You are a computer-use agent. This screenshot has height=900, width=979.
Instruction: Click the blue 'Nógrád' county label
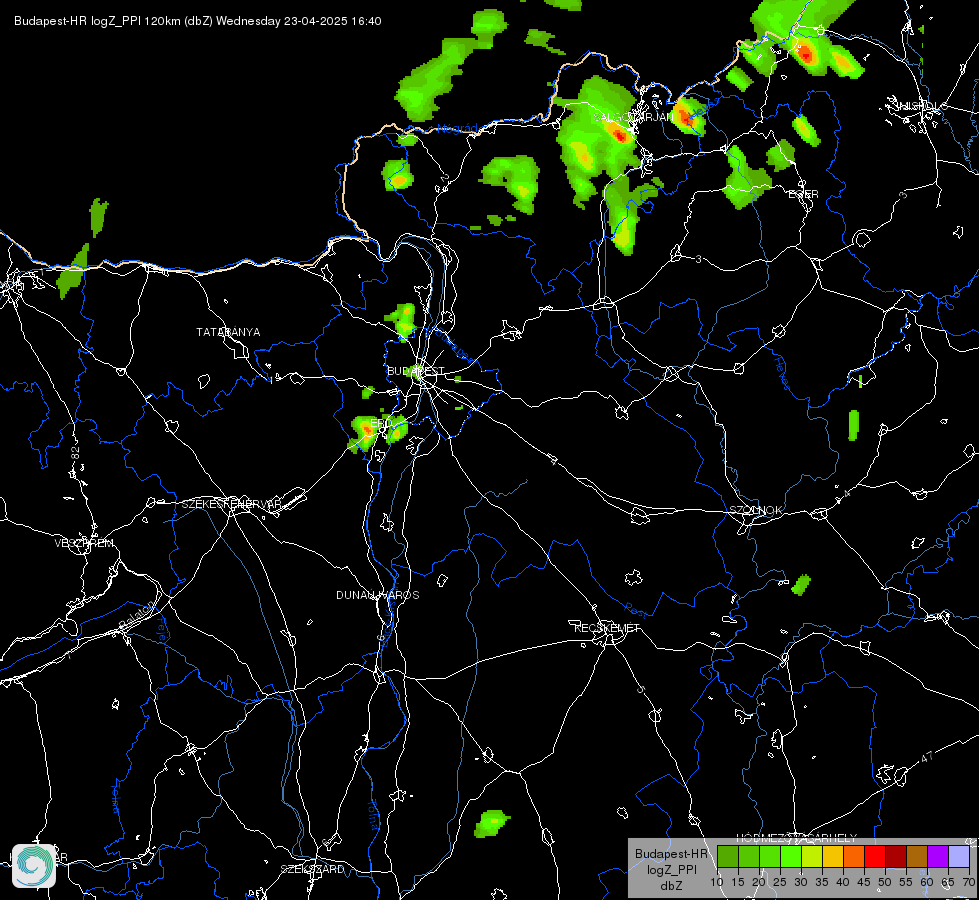point(458,129)
